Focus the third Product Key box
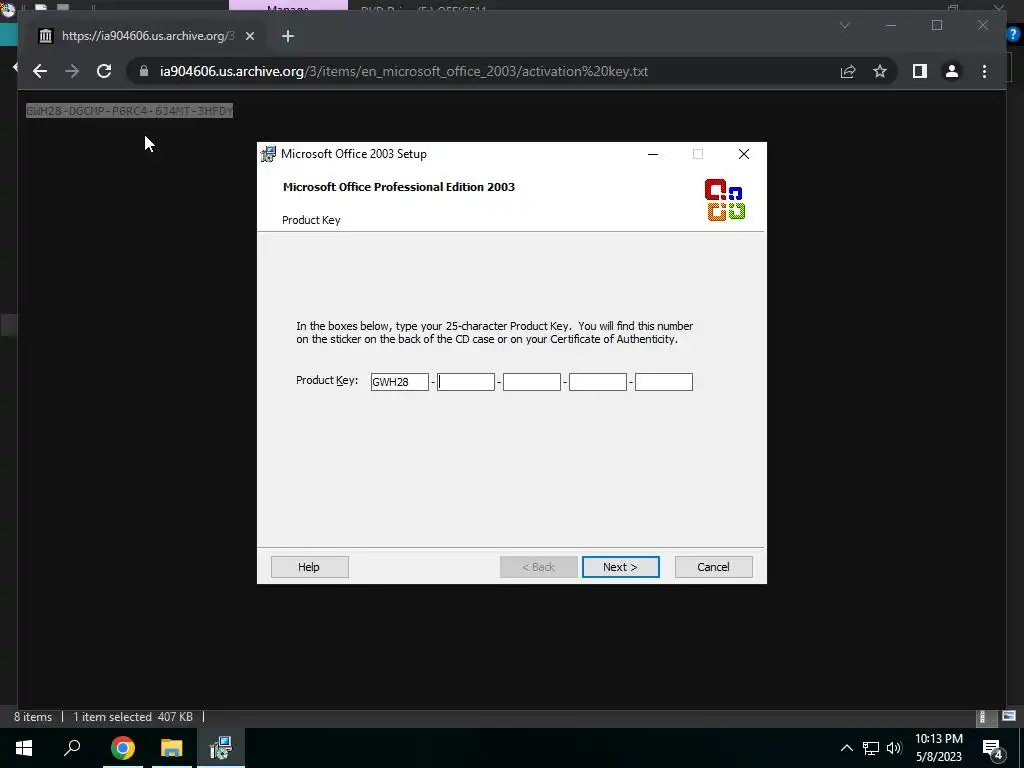This screenshot has height=768, width=1024. click(x=532, y=382)
